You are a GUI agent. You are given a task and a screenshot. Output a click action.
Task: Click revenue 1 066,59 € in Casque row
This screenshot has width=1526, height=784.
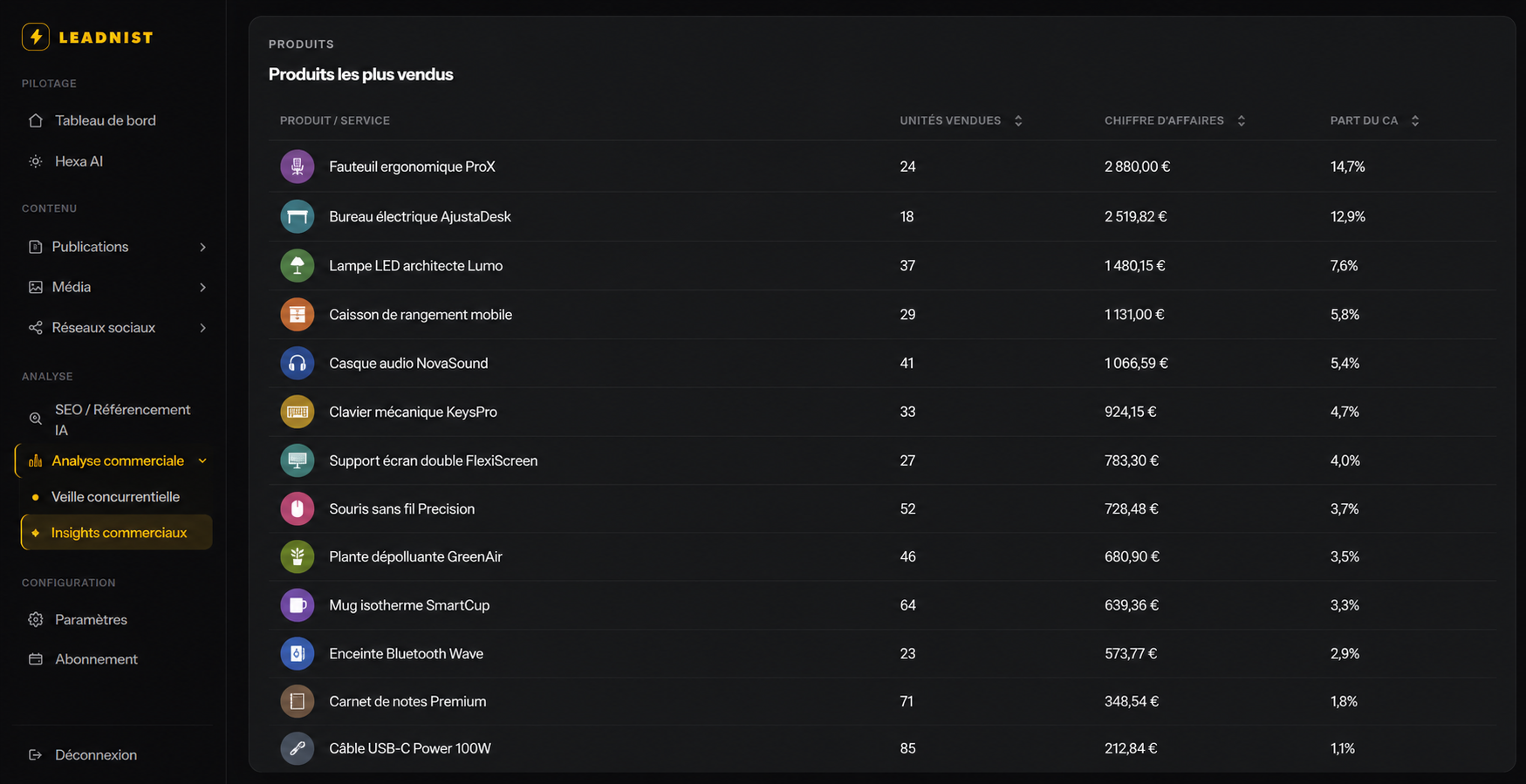pos(1136,363)
